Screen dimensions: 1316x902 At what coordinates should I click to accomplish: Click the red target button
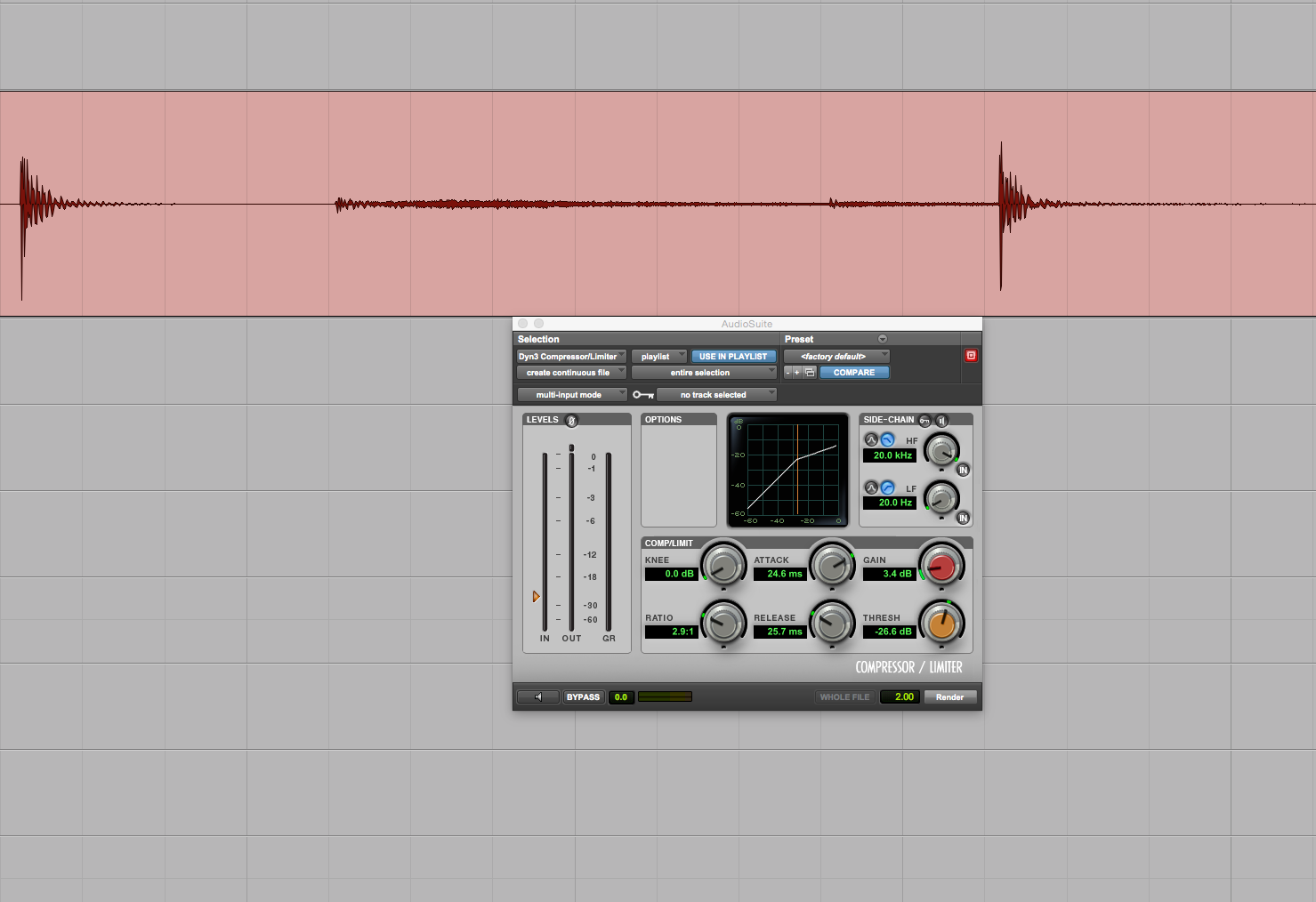(x=971, y=356)
